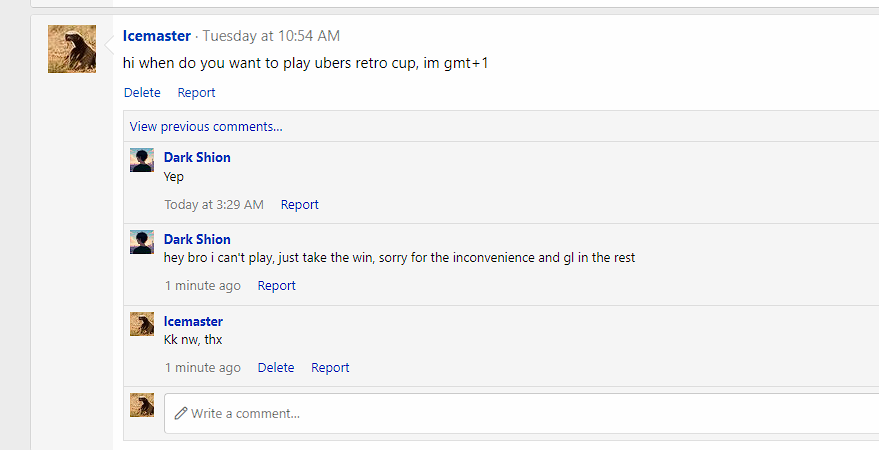
Task: Open Icemaster's profile from the post header name
Action: point(157,36)
